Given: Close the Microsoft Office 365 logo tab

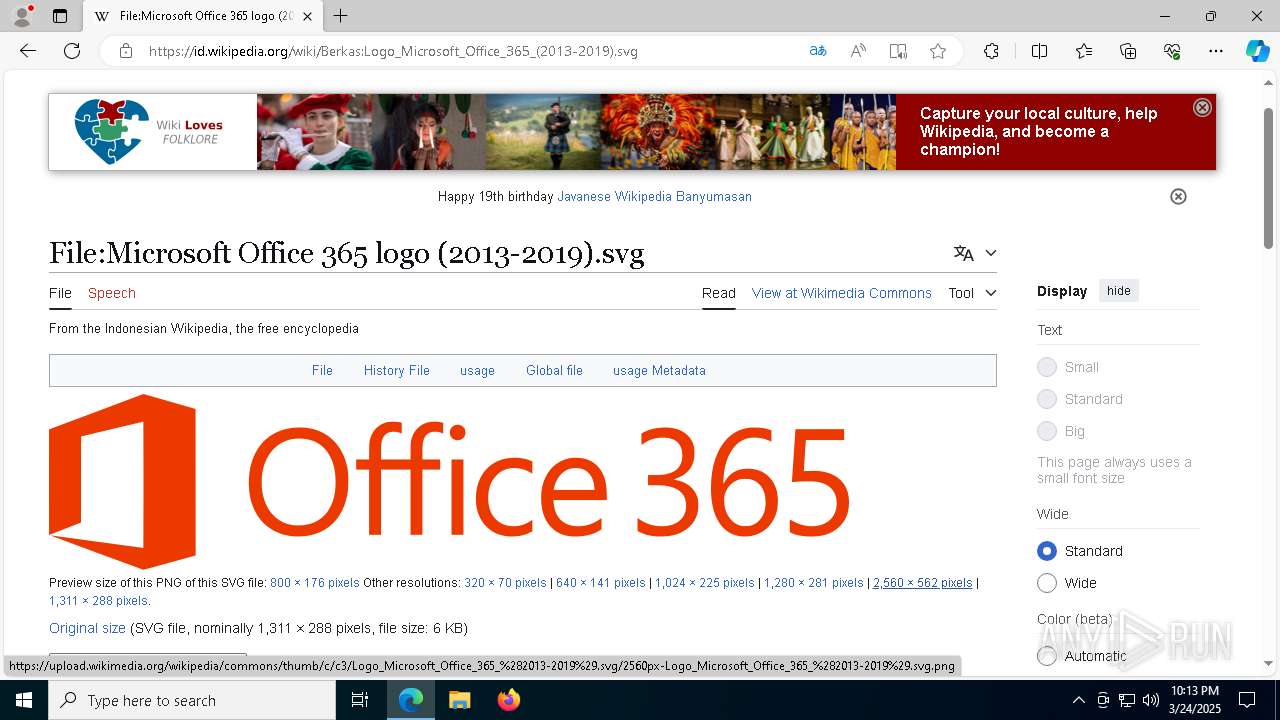Looking at the screenshot, I should 307,16.
